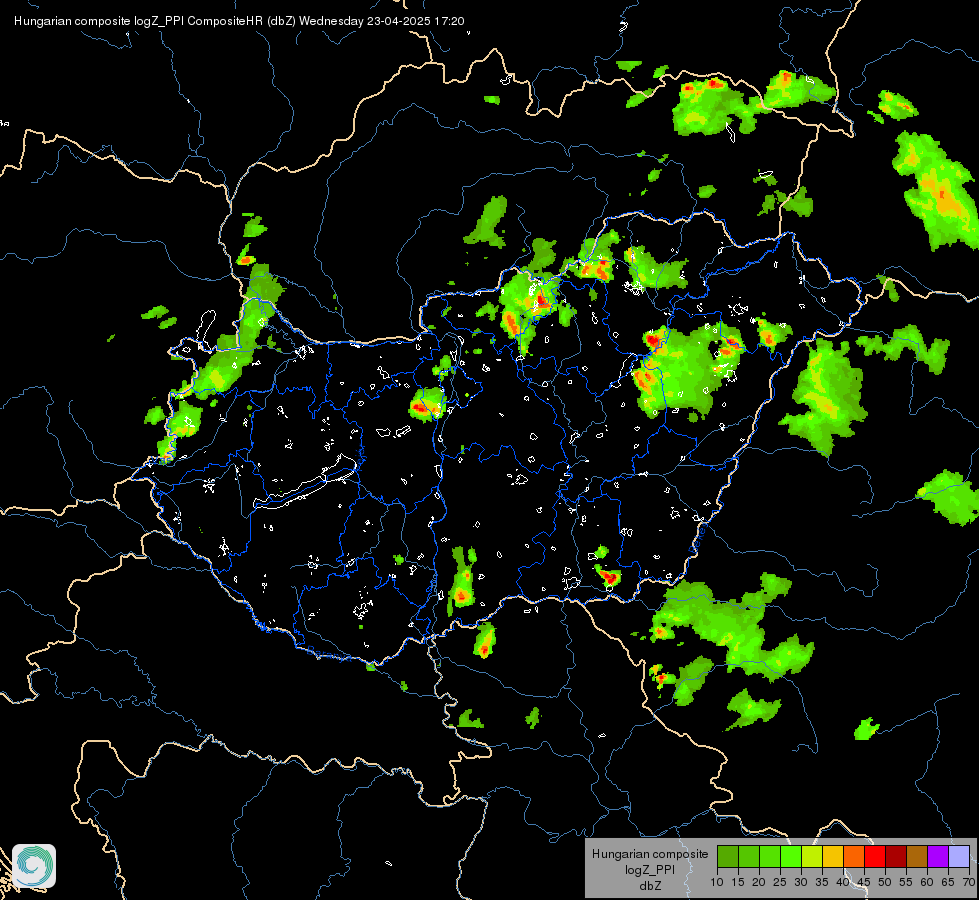Image resolution: width=979 pixels, height=900 pixels.
Task: Select the 15-20 dBZ green legend swatch
Action: [x=749, y=856]
